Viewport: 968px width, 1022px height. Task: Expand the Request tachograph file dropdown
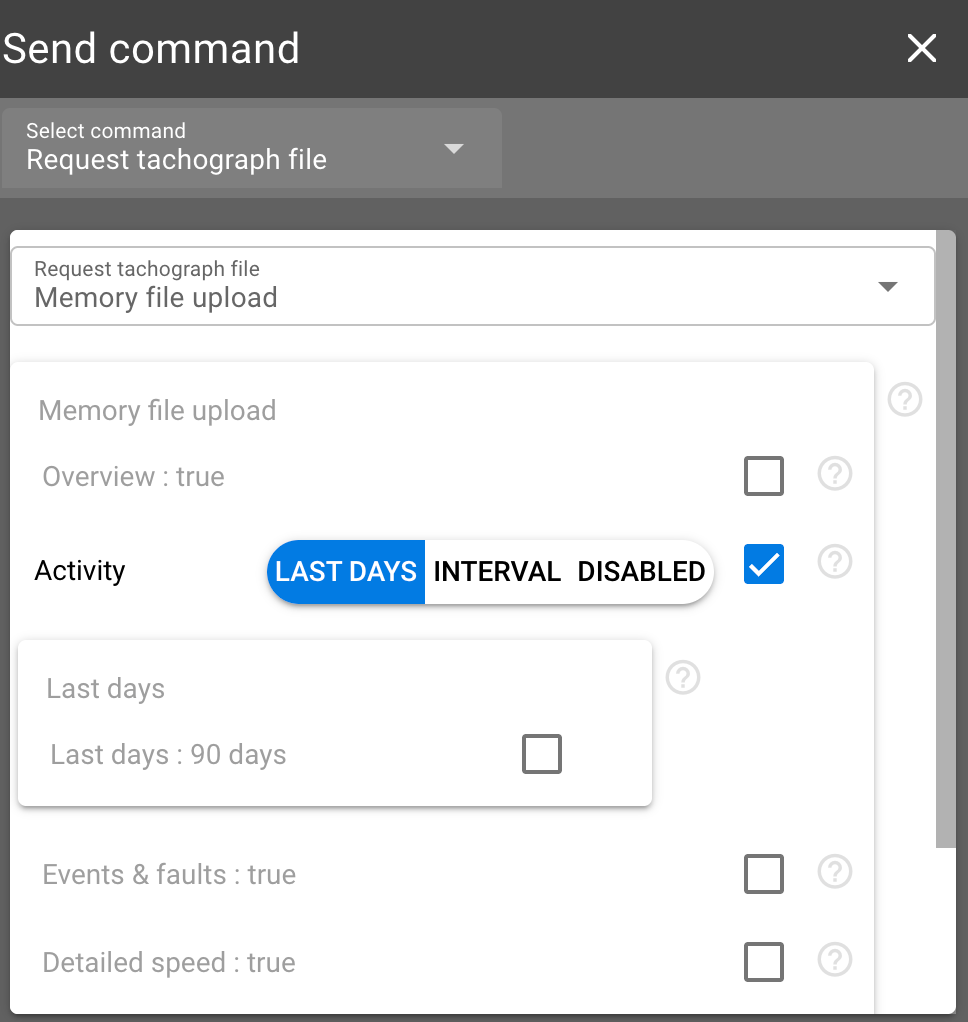[472, 286]
